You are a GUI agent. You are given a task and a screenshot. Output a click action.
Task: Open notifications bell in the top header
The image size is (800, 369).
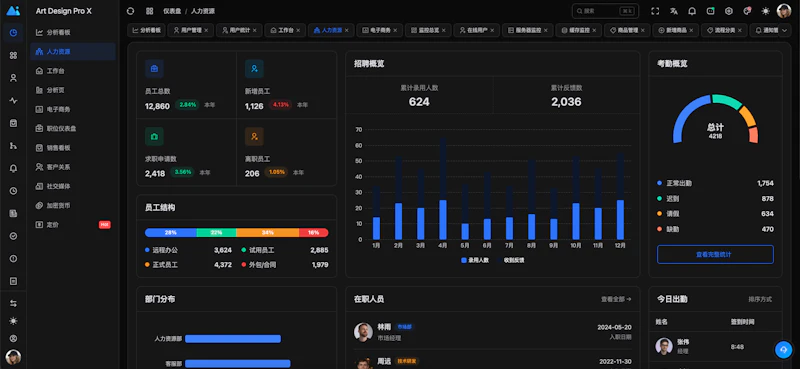(692, 11)
